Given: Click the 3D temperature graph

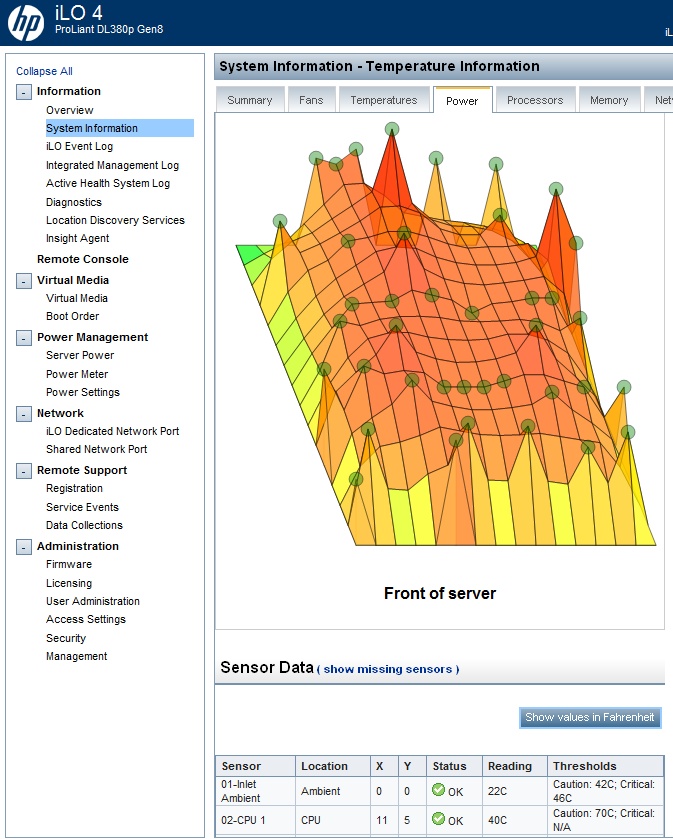Looking at the screenshot, I should click(446, 334).
